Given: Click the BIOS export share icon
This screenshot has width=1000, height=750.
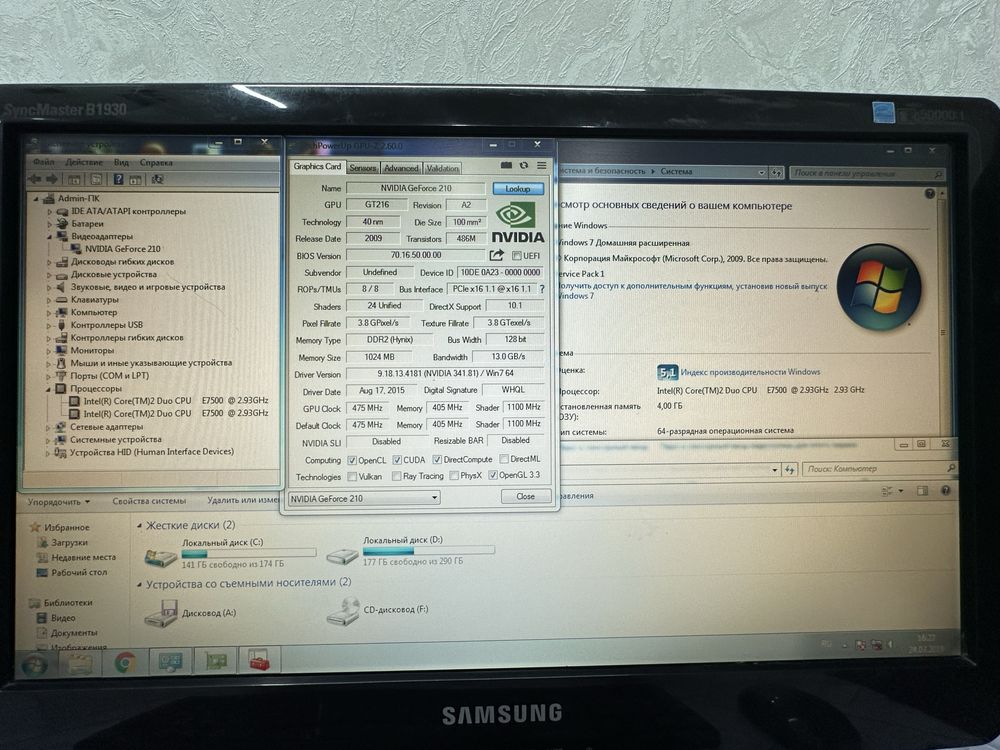Looking at the screenshot, I should point(496,255).
